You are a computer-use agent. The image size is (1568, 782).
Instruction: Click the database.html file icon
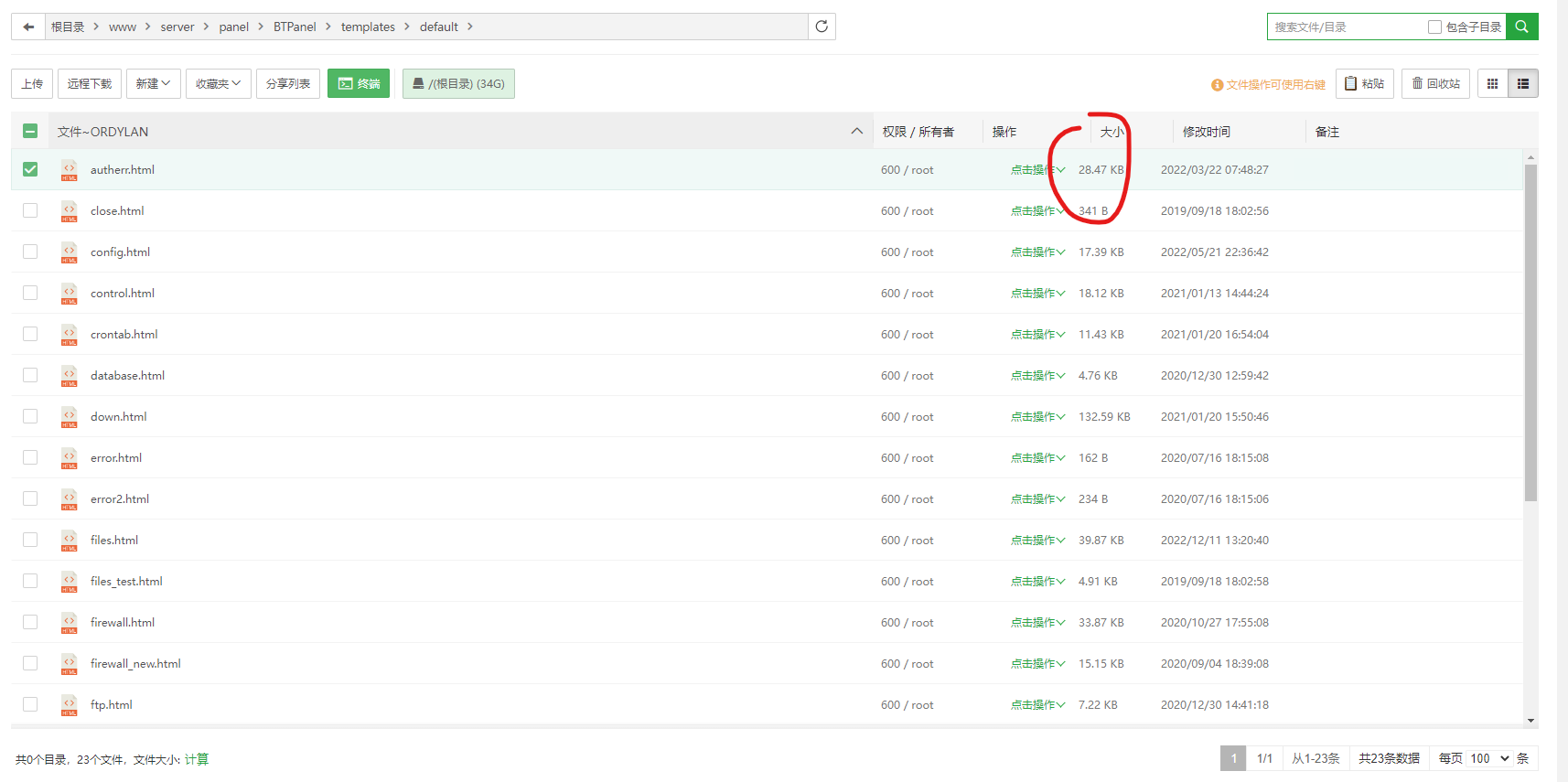pyautogui.click(x=70, y=376)
